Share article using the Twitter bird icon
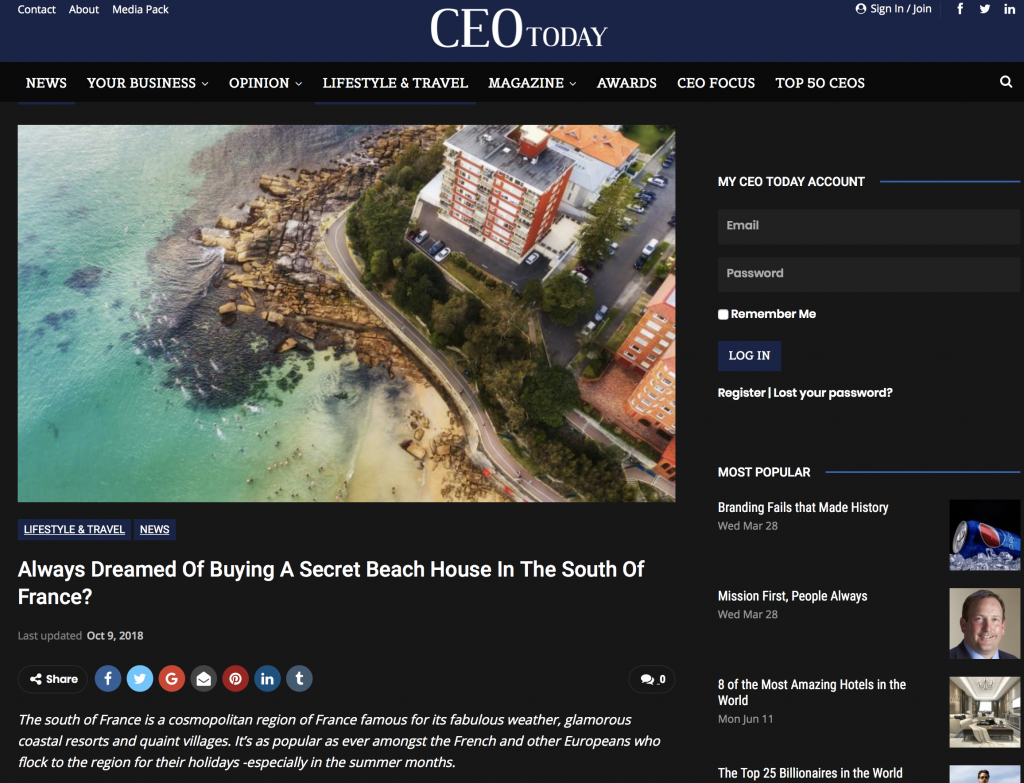The image size is (1024, 783). pos(140,679)
